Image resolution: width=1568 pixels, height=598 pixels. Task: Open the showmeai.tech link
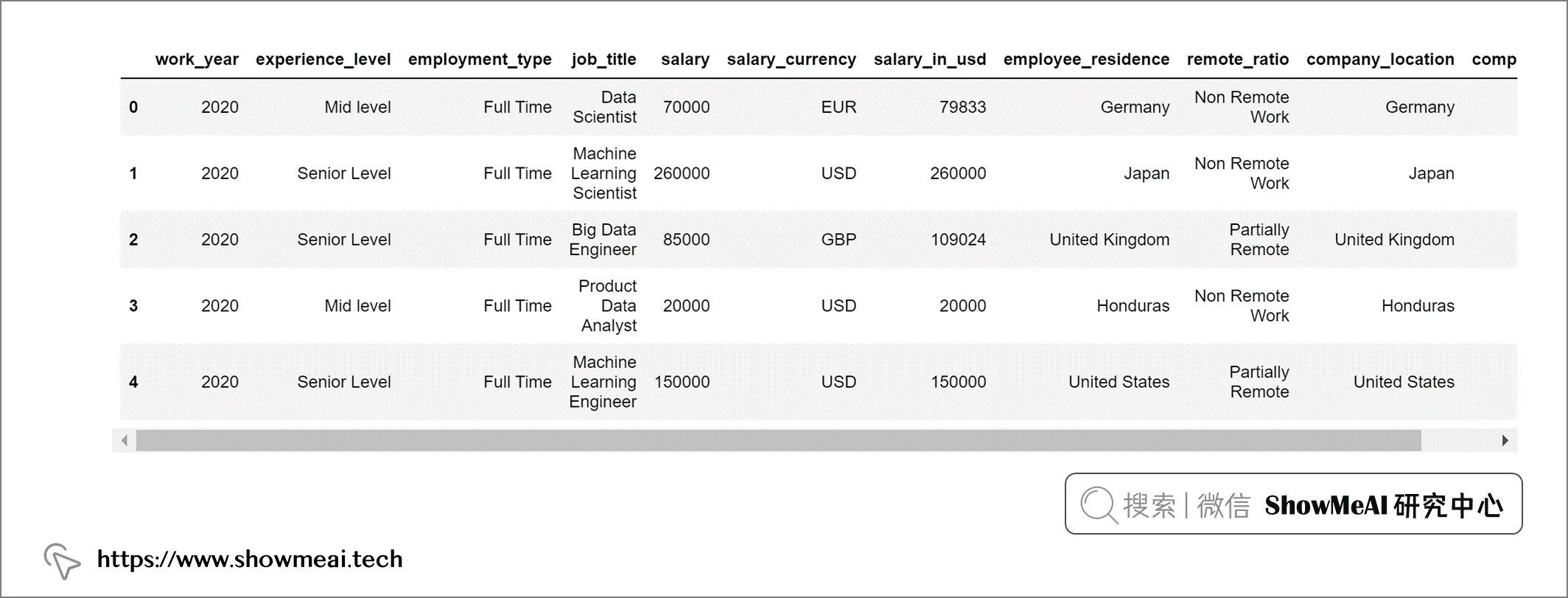250,560
